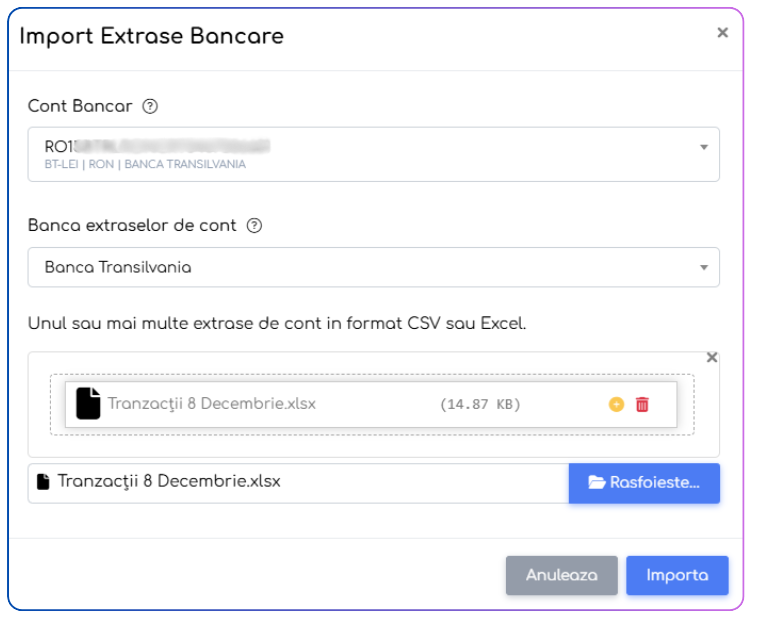Click the help icon beside Cont Bancar
The width and height of the screenshot is (759, 630).
pyautogui.click(x=150, y=106)
